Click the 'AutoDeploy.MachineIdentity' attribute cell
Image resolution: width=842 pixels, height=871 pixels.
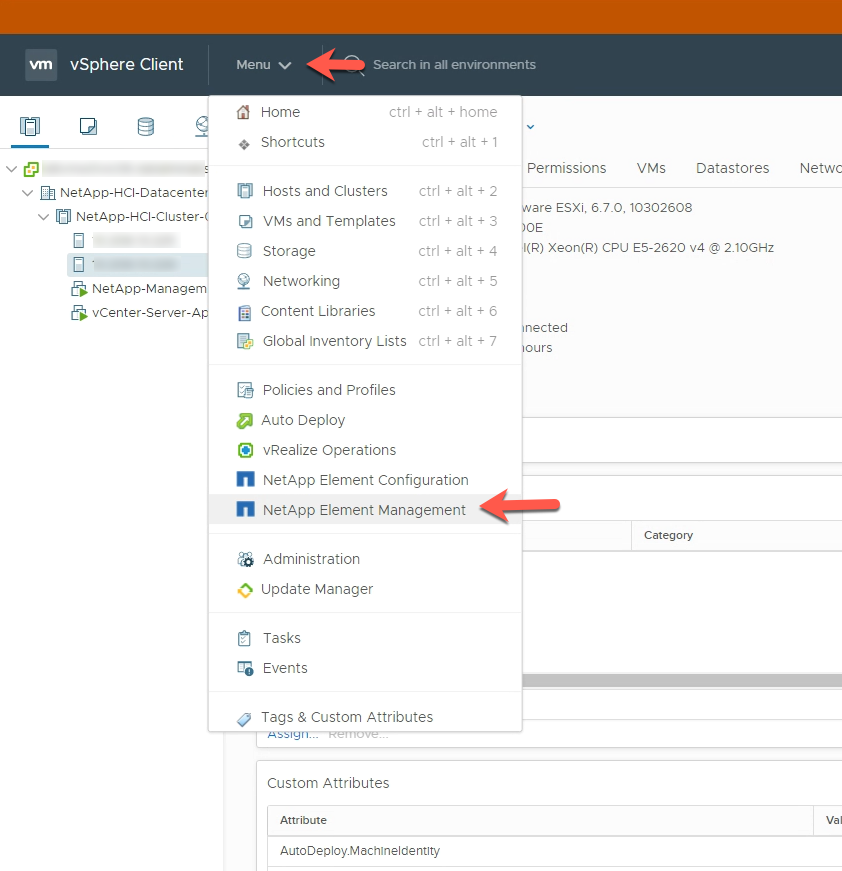pos(360,851)
